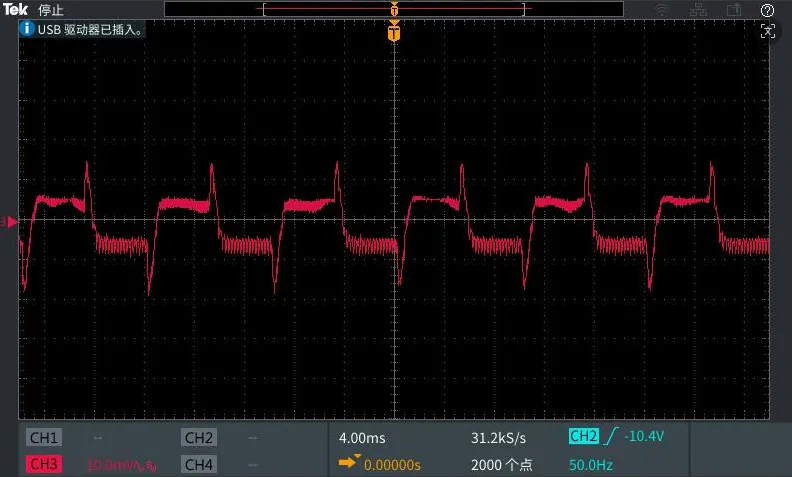Click the 0.00000s horizontal delay readout
The height and width of the screenshot is (477, 792).
[392, 464]
